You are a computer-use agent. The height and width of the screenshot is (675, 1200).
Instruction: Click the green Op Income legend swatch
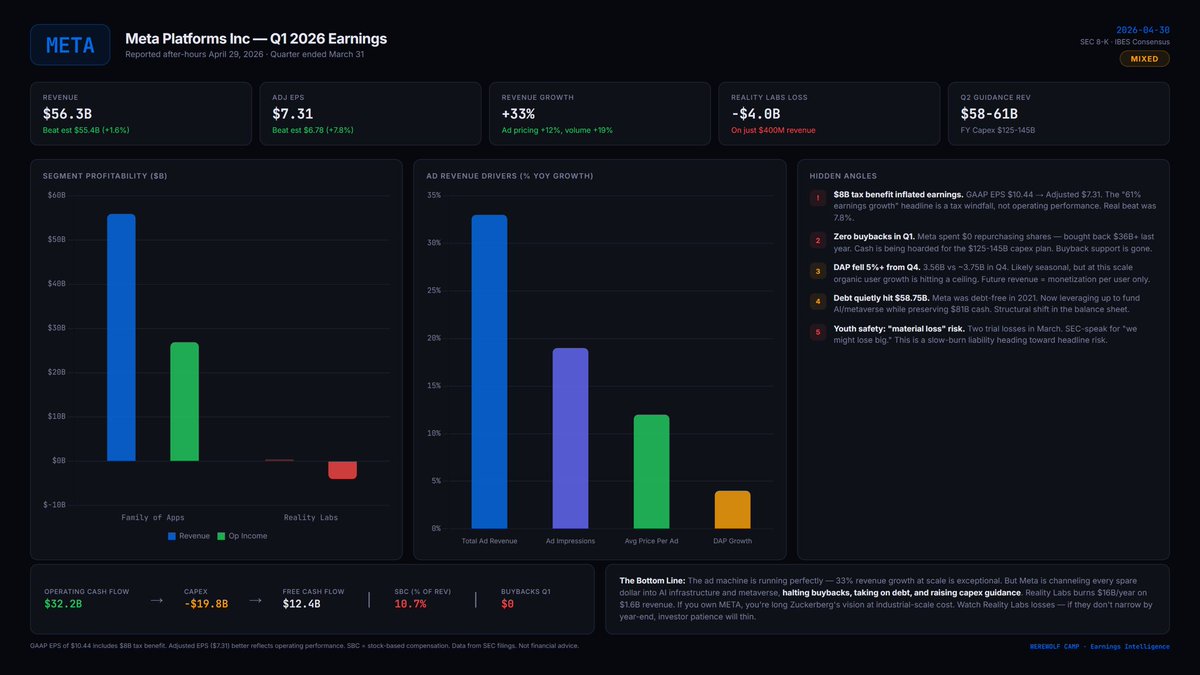pos(222,536)
